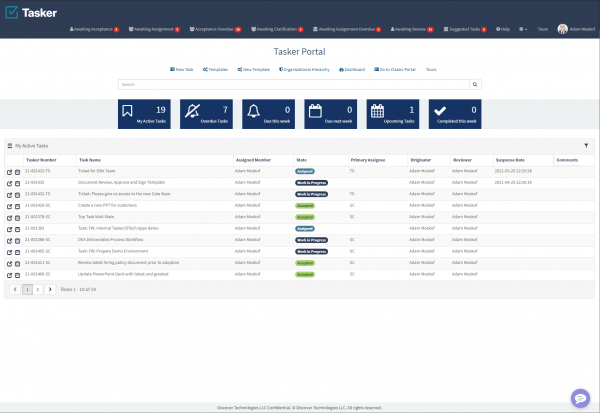Screen dimensions: 600x413
Task: Open the Review latest hiring policy task icon
Action: 10,264
